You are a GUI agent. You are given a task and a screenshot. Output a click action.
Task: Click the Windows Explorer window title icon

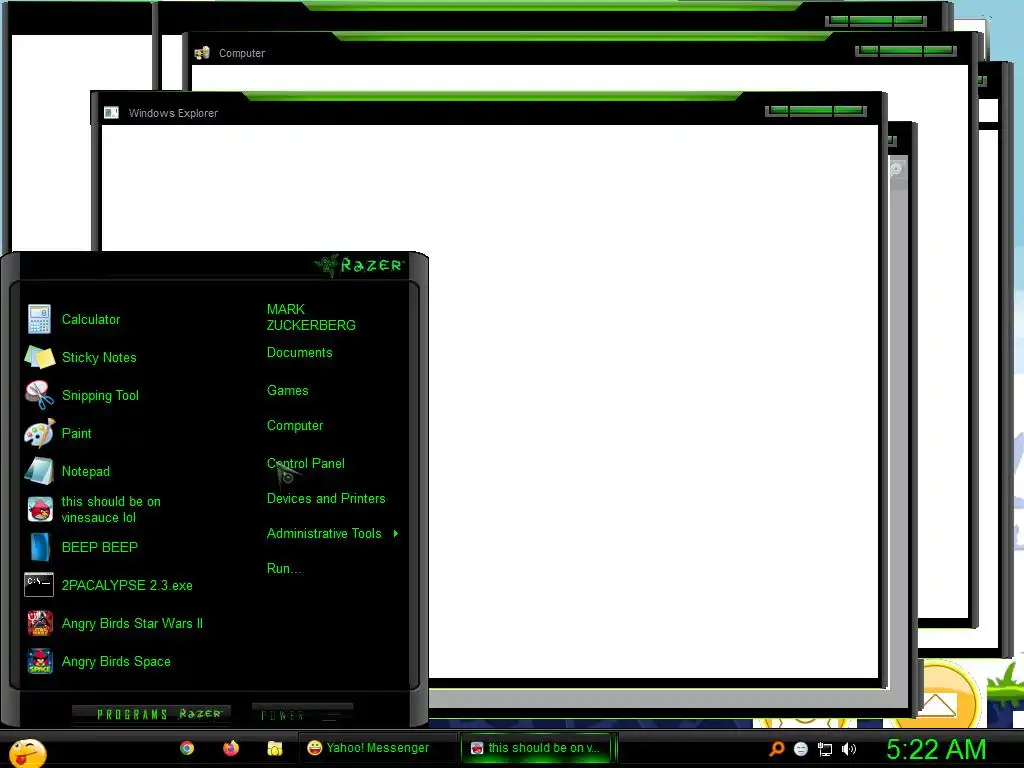pos(111,113)
